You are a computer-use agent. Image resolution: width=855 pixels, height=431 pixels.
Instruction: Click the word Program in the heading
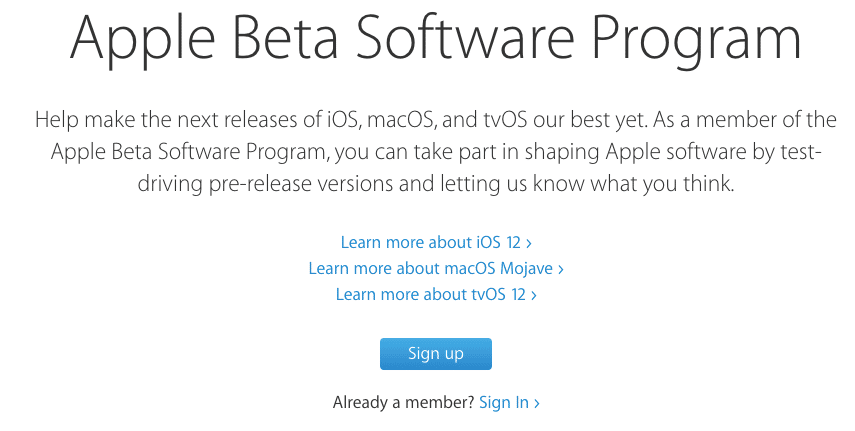697,40
